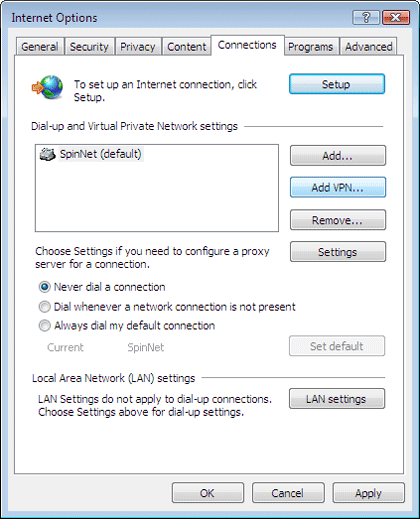Viewport: 420px width, 519px height.
Task: Click the globe Internet connection icon
Action: [47, 87]
